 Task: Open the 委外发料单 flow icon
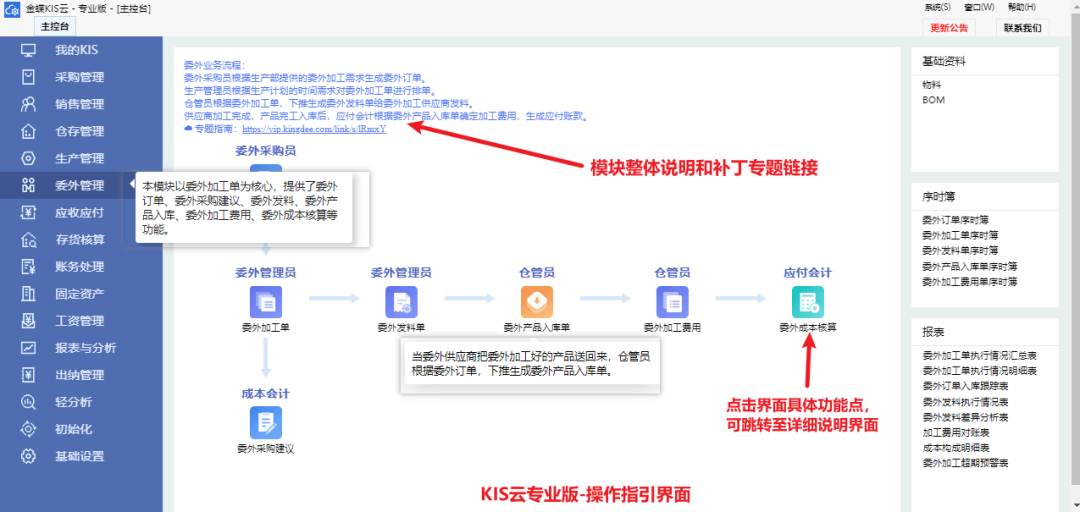coord(401,302)
